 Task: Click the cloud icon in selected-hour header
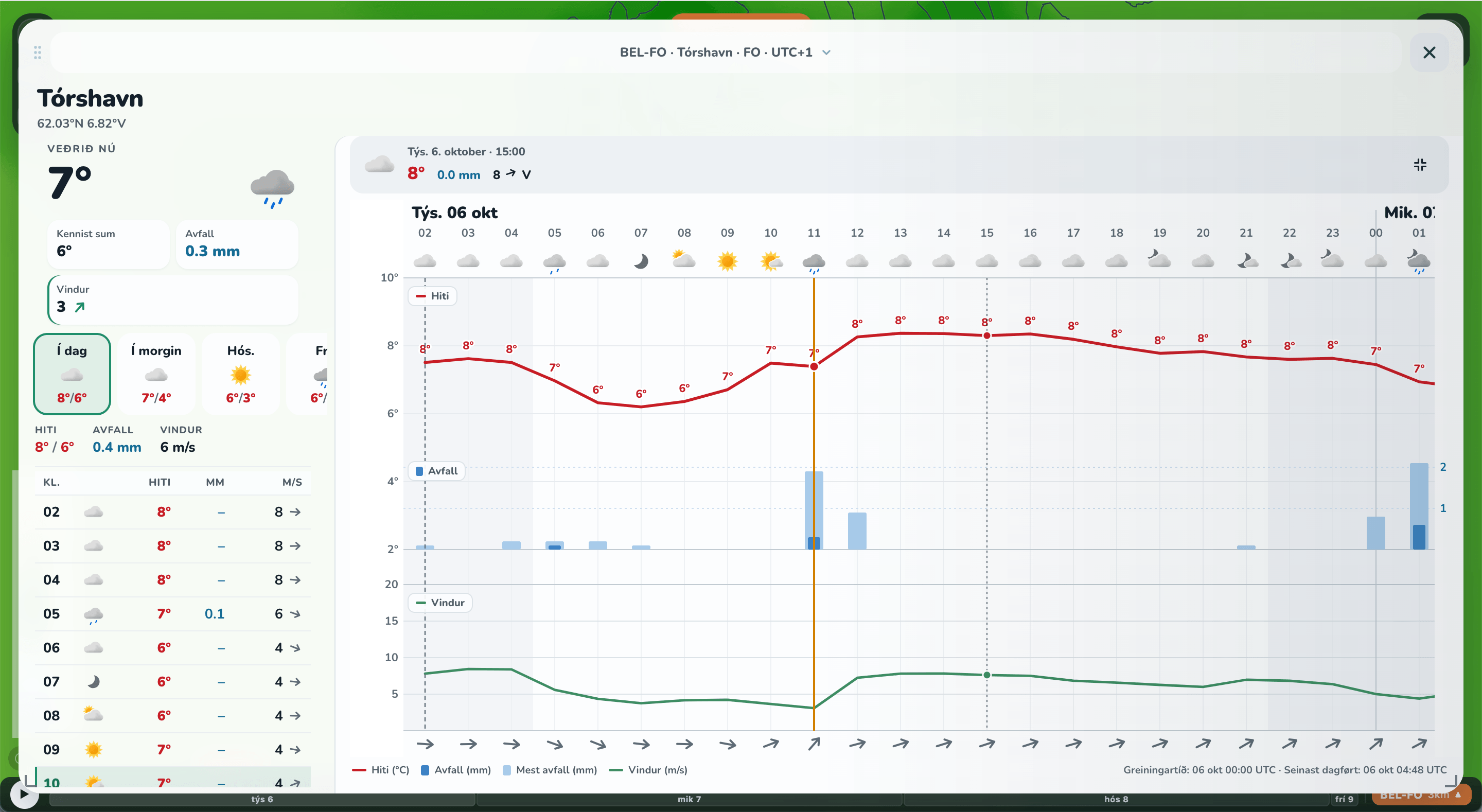click(x=379, y=165)
